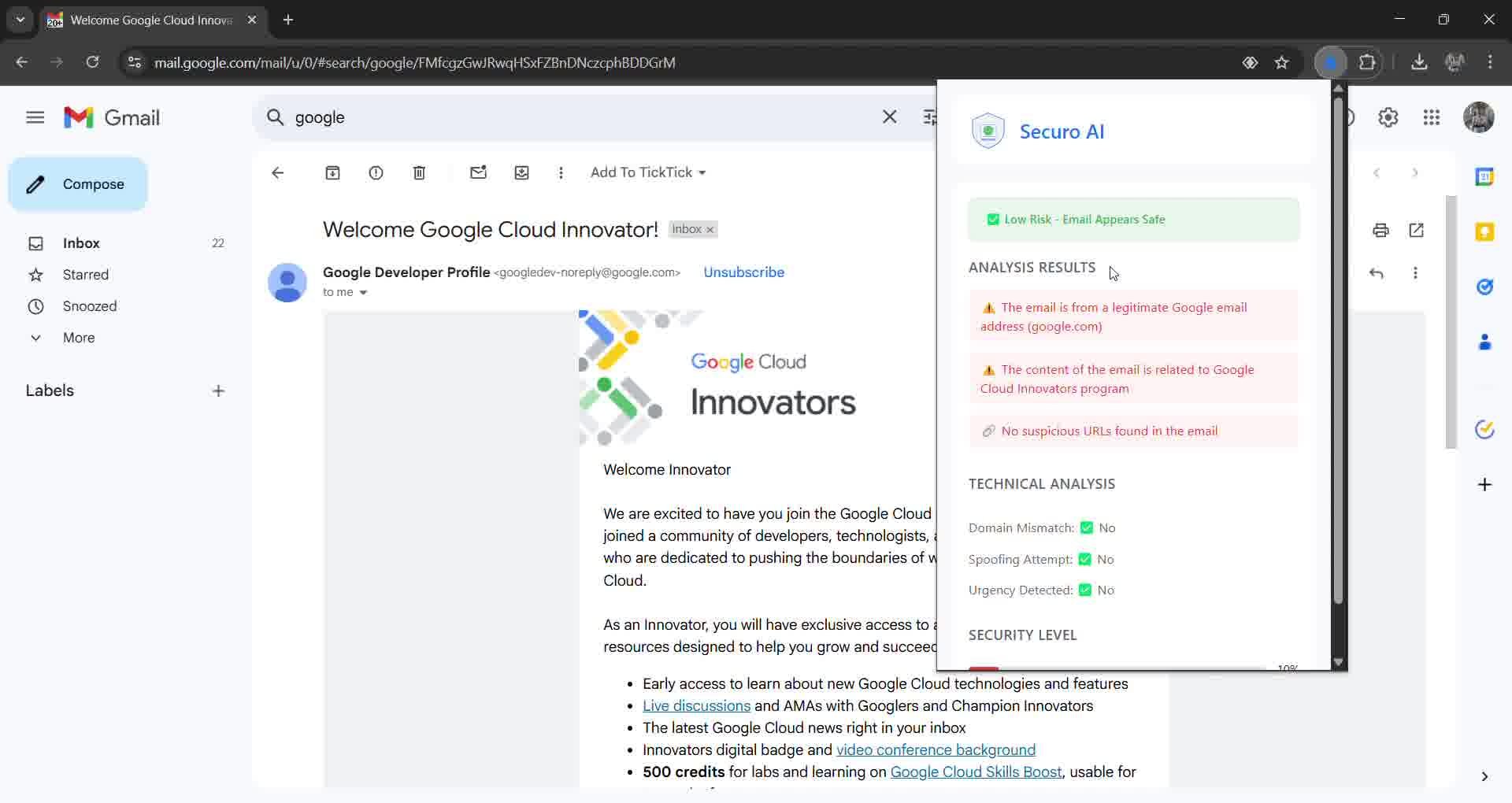Screen dimensions: 1512x803
Task: Switch to the Welcome Google Cloud Innovator tab
Action: click(150, 20)
